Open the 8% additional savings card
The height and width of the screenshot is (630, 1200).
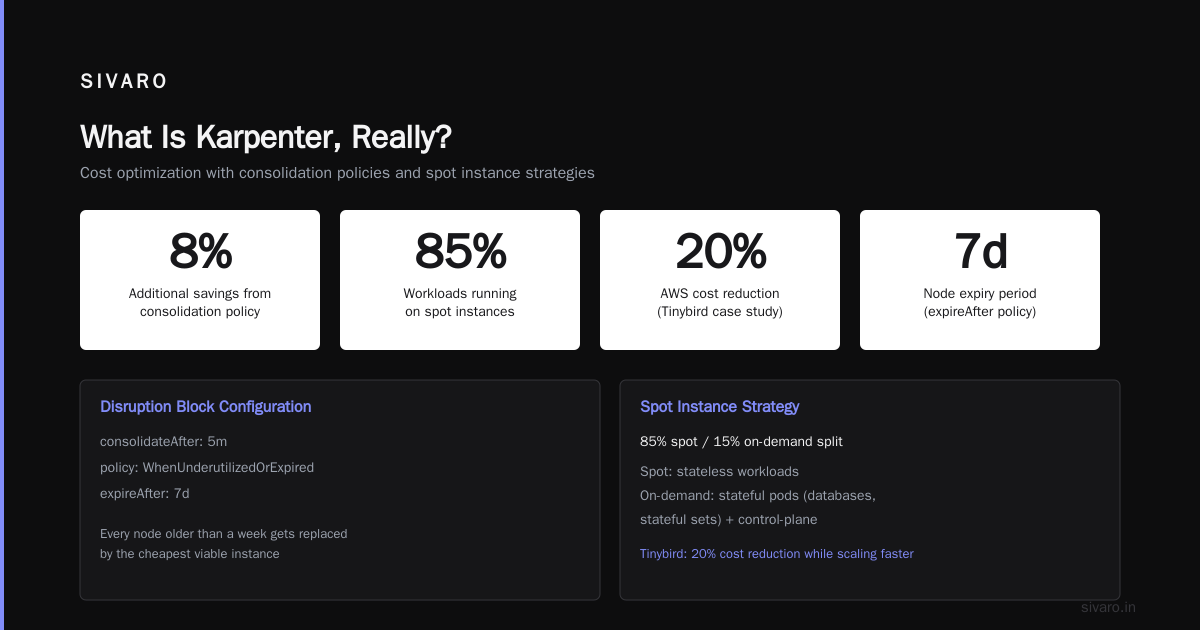(x=200, y=280)
